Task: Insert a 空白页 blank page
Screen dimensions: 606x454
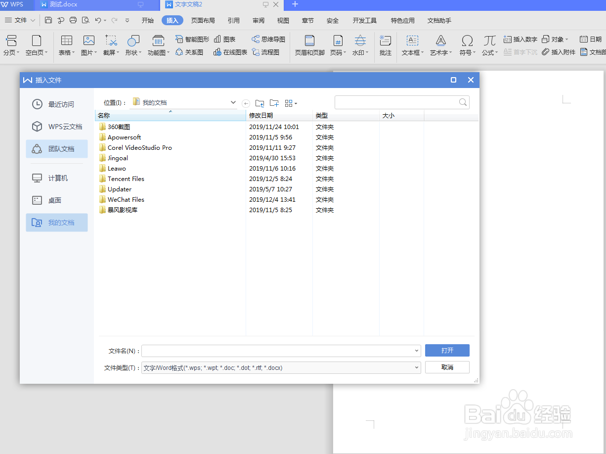Action: [36, 45]
